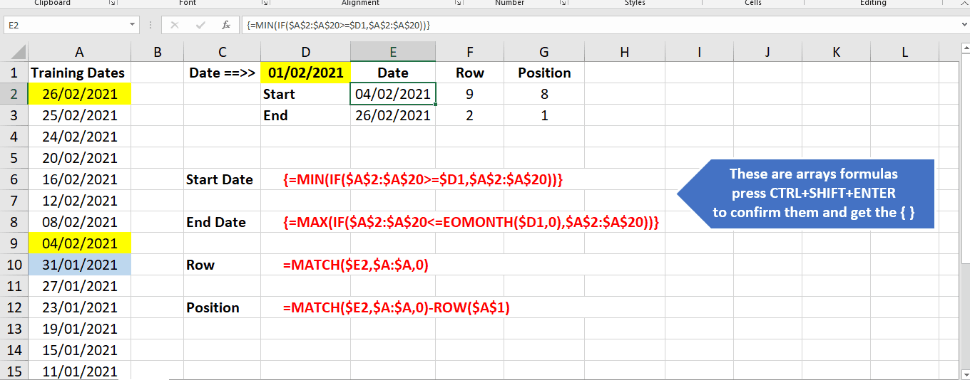Click cell 12/02/2021
The height and width of the screenshot is (380, 970).
pos(80,201)
